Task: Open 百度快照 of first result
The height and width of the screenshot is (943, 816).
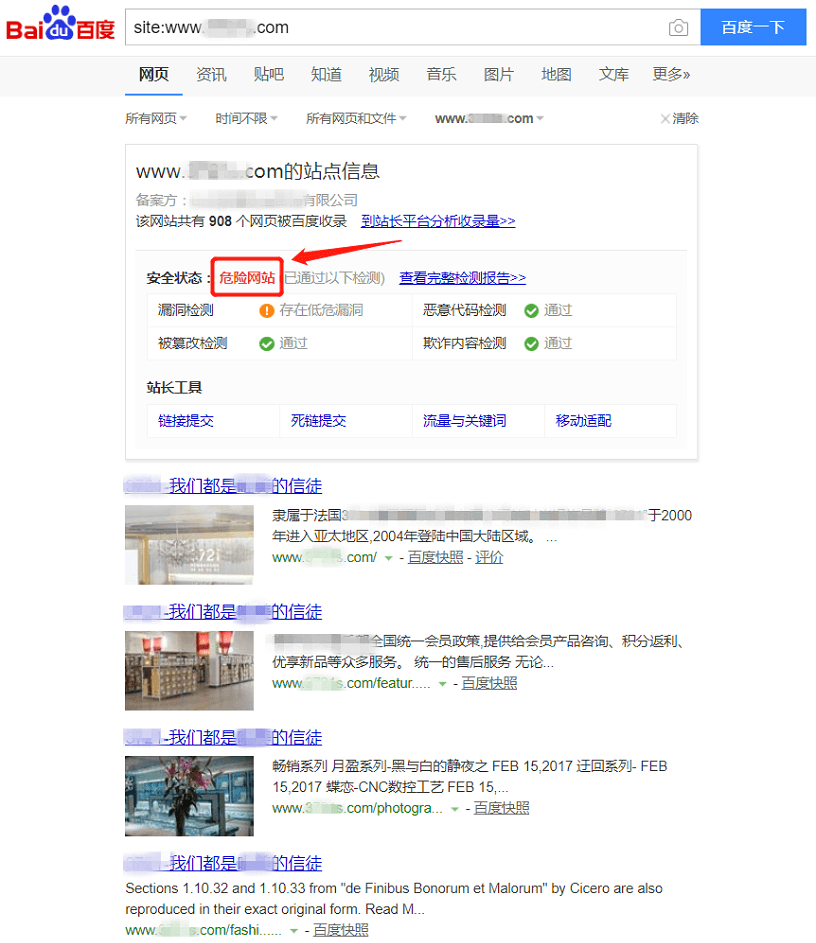Action: point(435,558)
